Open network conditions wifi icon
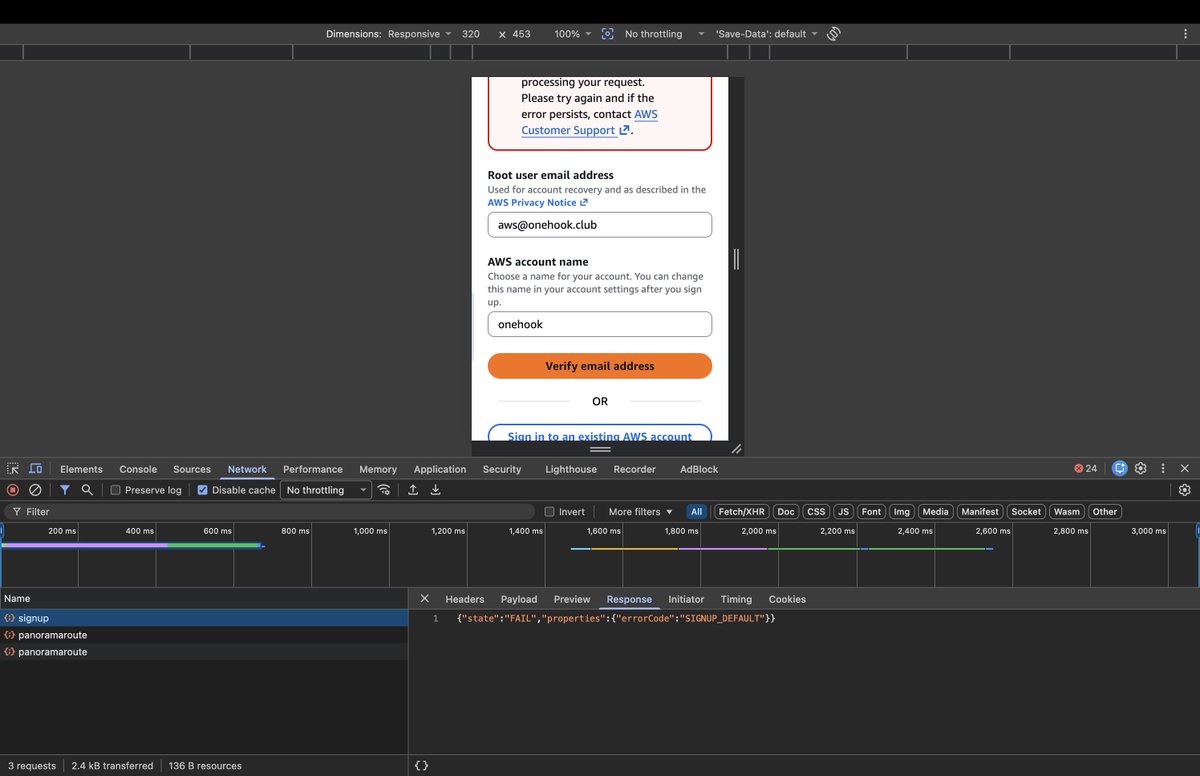Screen dimensions: 1200x776 tap(384, 490)
